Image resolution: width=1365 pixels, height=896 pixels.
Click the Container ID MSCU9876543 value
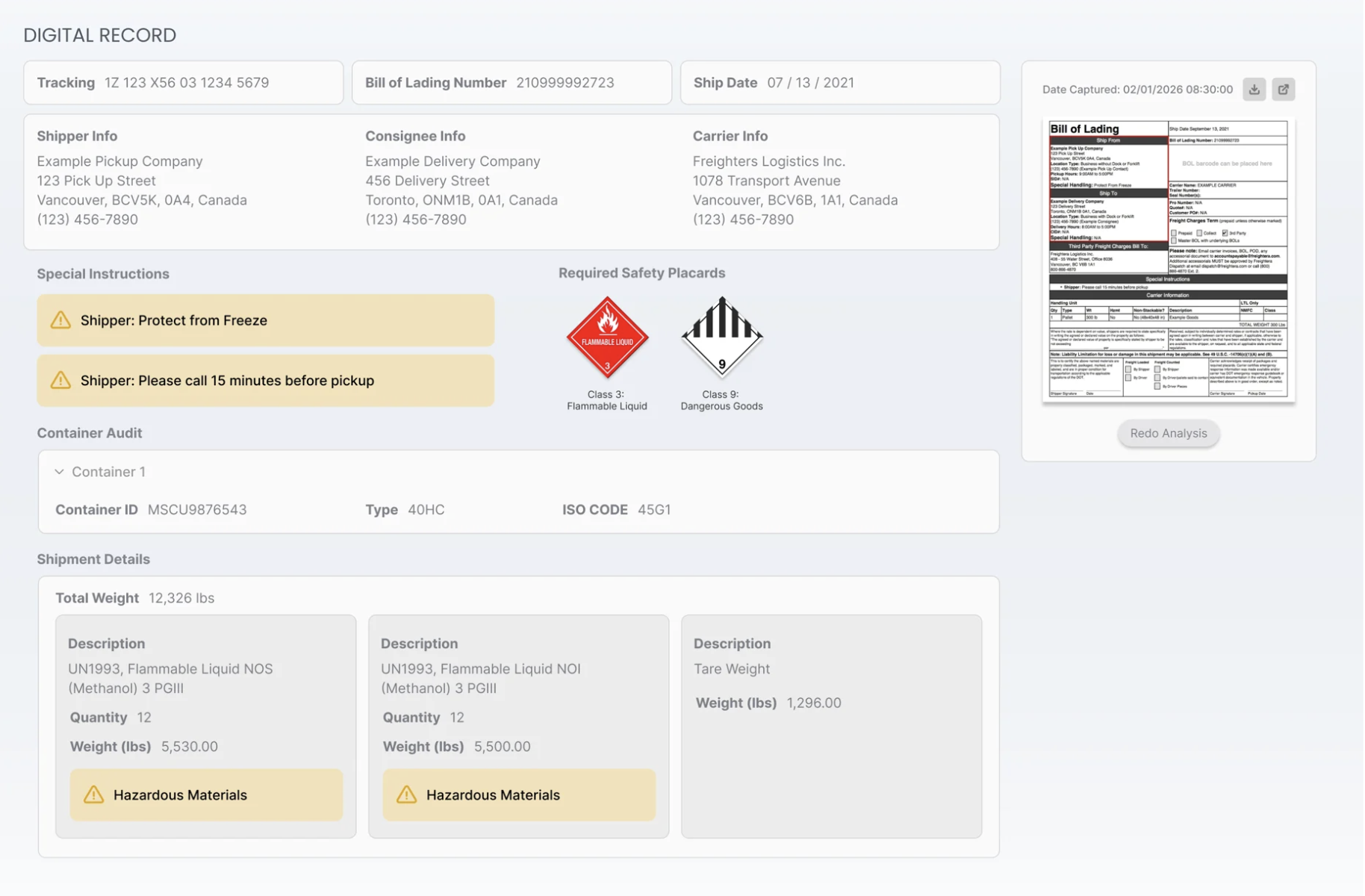pos(197,510)
